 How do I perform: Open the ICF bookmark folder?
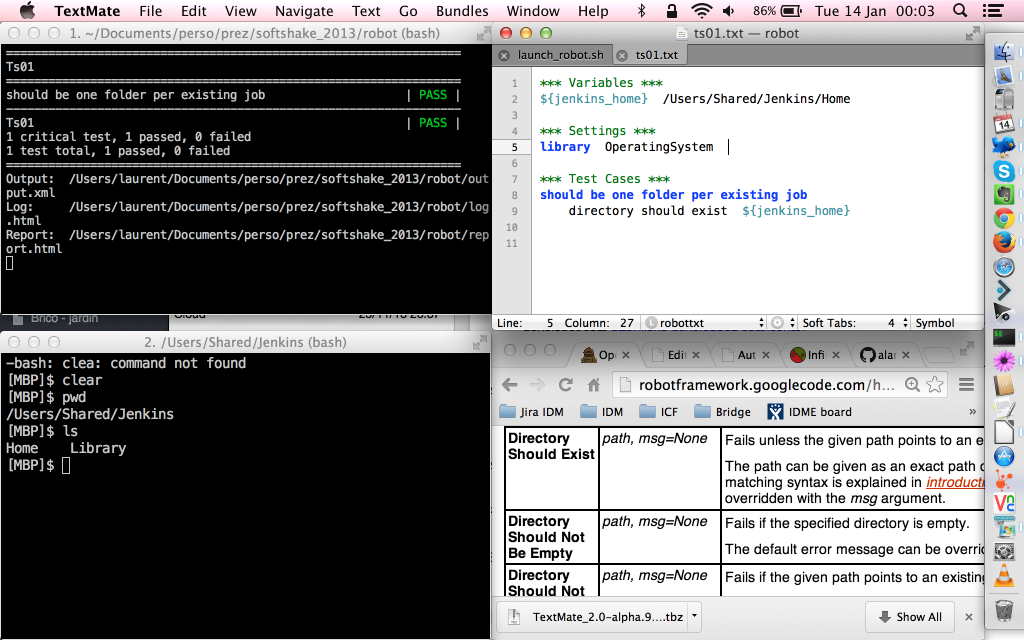658,411
